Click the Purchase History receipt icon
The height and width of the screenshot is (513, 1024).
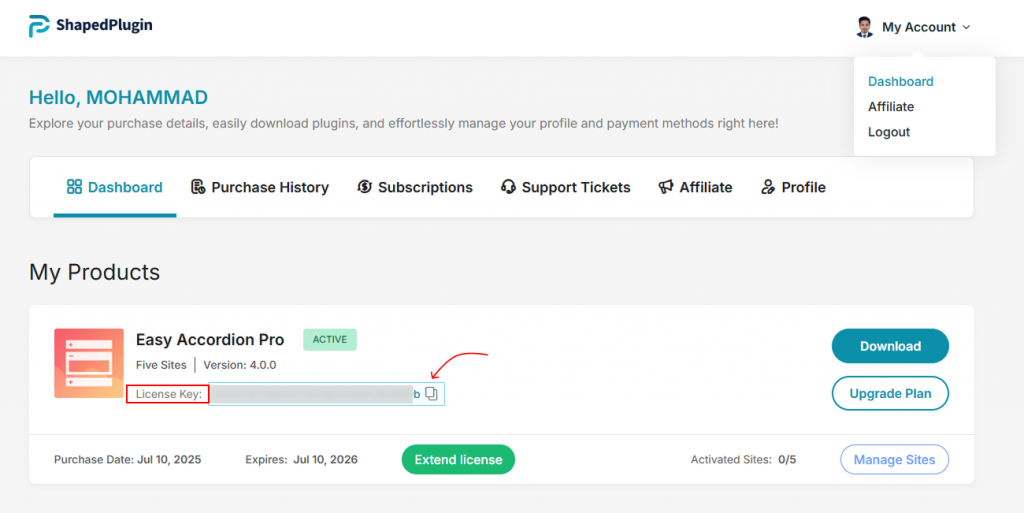click(198, 187)
